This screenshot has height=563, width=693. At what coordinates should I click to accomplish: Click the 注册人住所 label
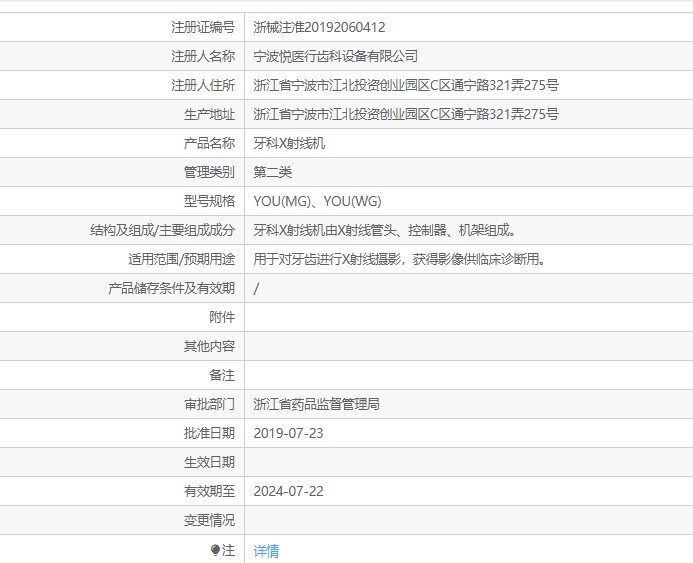point(203,85)
